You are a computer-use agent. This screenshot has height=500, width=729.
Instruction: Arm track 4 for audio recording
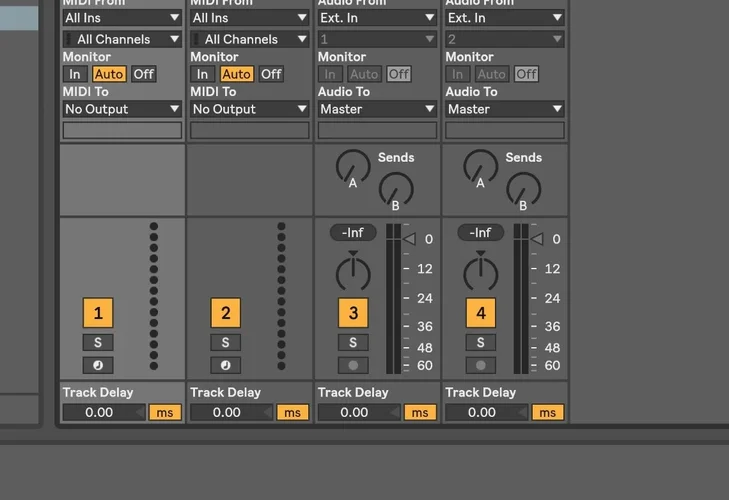(481, 365)
